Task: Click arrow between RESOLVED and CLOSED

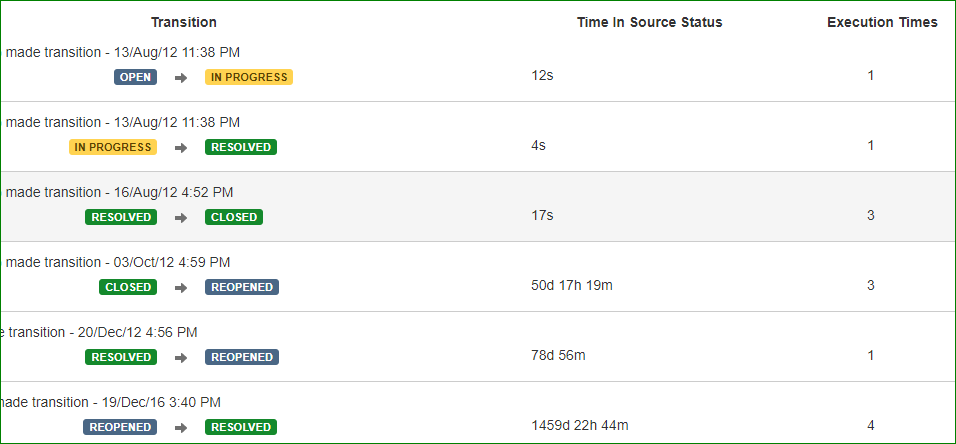Action: pos(180,218)
